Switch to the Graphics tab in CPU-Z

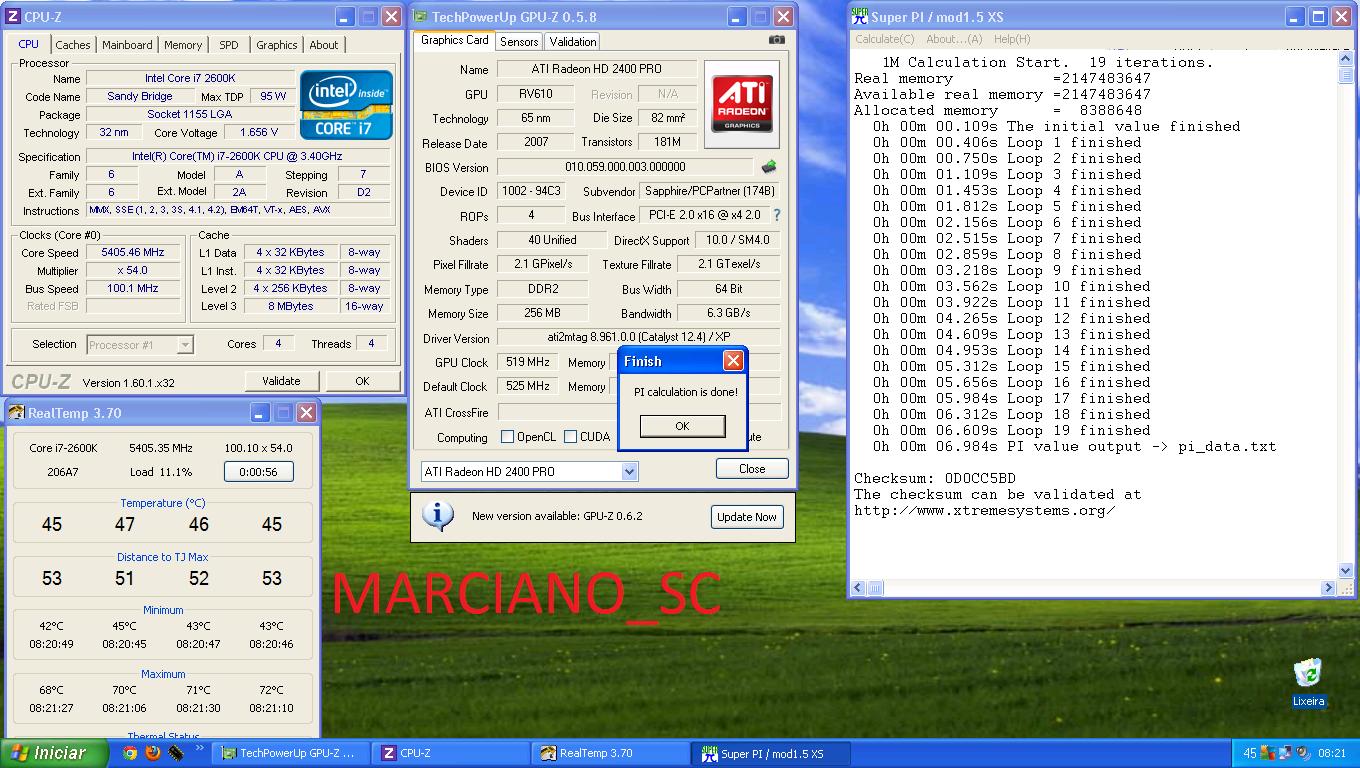click(277, 45)
